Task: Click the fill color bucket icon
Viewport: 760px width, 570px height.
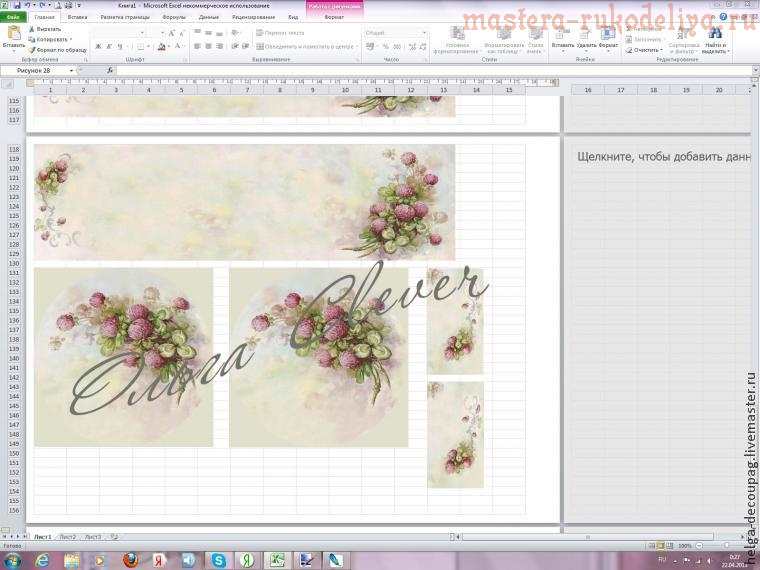Action: (x=162, y=47)
